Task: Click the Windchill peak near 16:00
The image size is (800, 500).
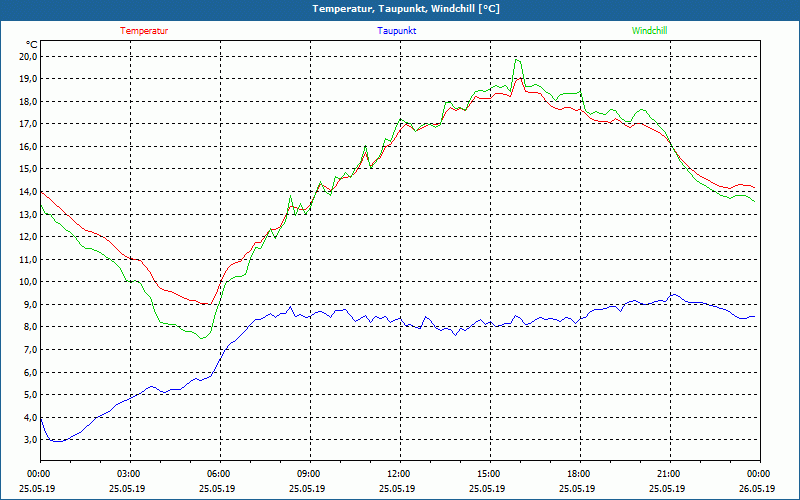Action: [x=517, y=60]
